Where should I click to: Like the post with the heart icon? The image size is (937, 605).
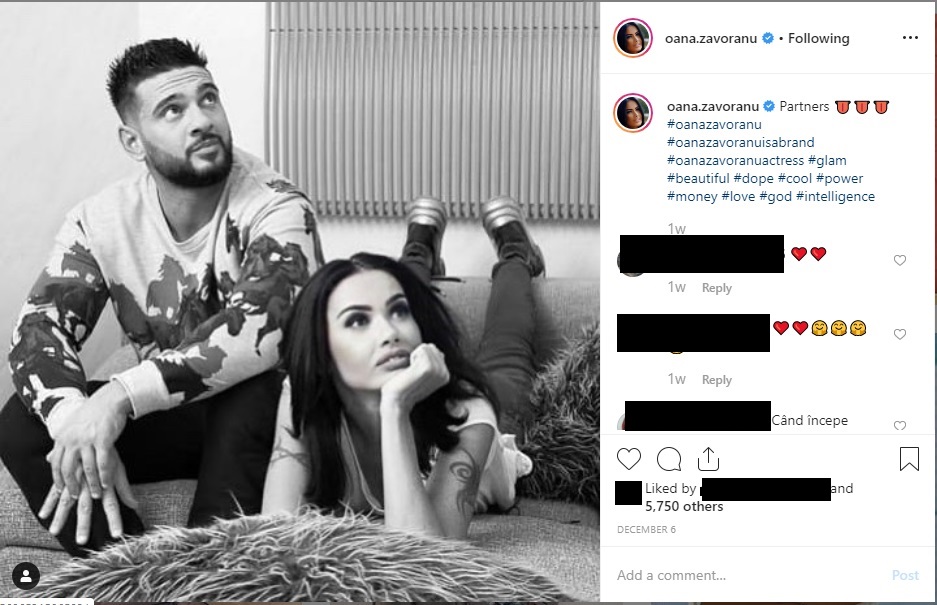tap(629, 459)
